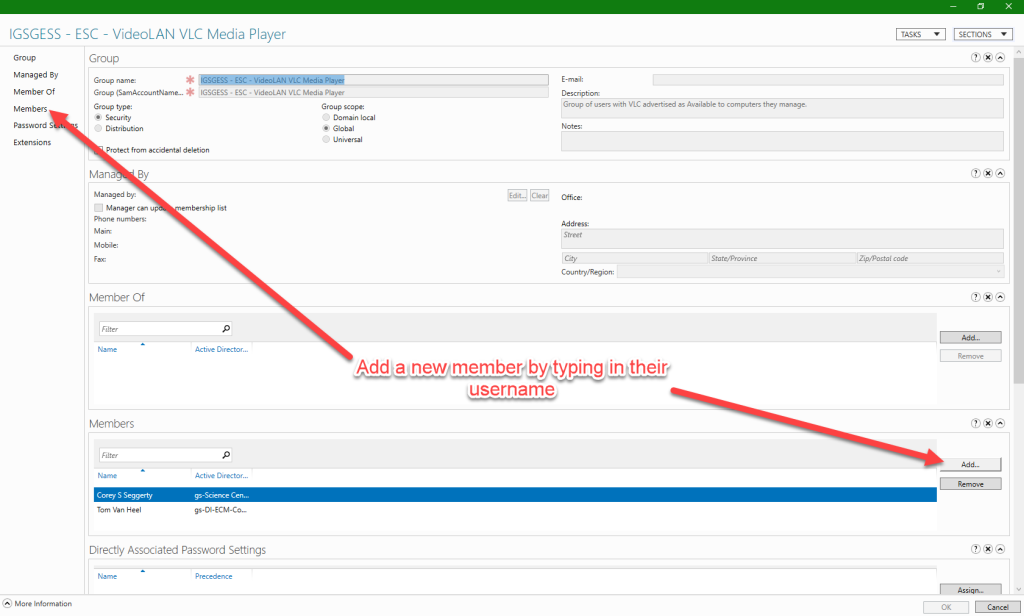Click Edit... next to Managed by
This screenshot has width=1024, height=616.
(517, 195)
